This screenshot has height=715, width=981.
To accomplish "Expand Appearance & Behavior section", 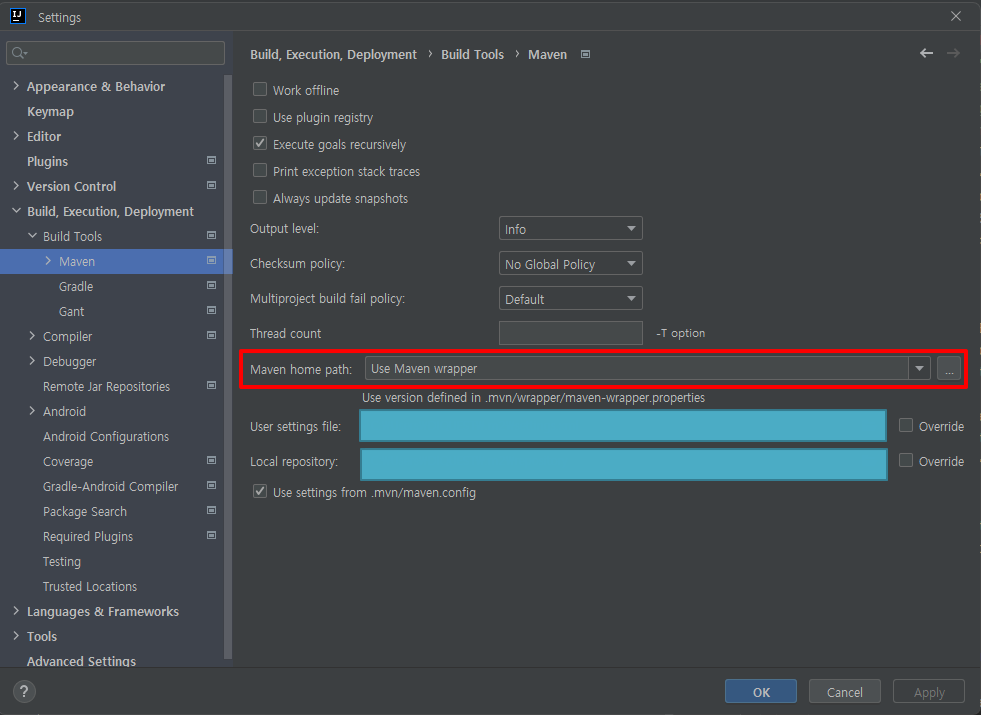I will pyautogui.click(x=16, y=86).
